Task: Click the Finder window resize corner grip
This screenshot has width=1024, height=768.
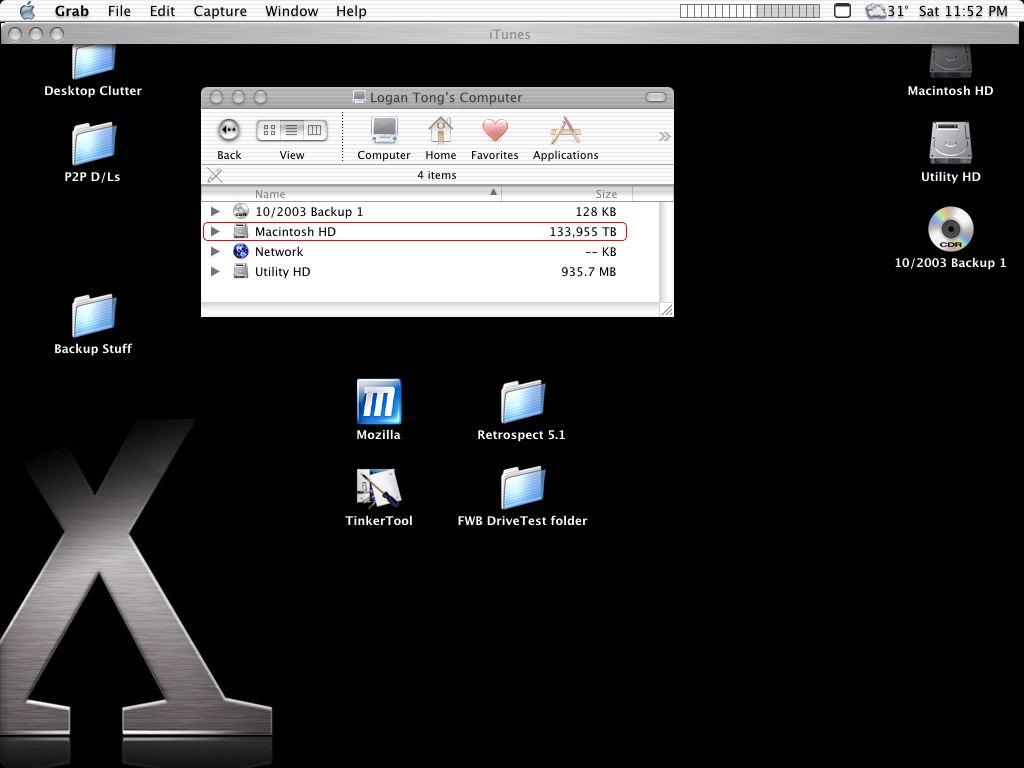Action: 667,310
